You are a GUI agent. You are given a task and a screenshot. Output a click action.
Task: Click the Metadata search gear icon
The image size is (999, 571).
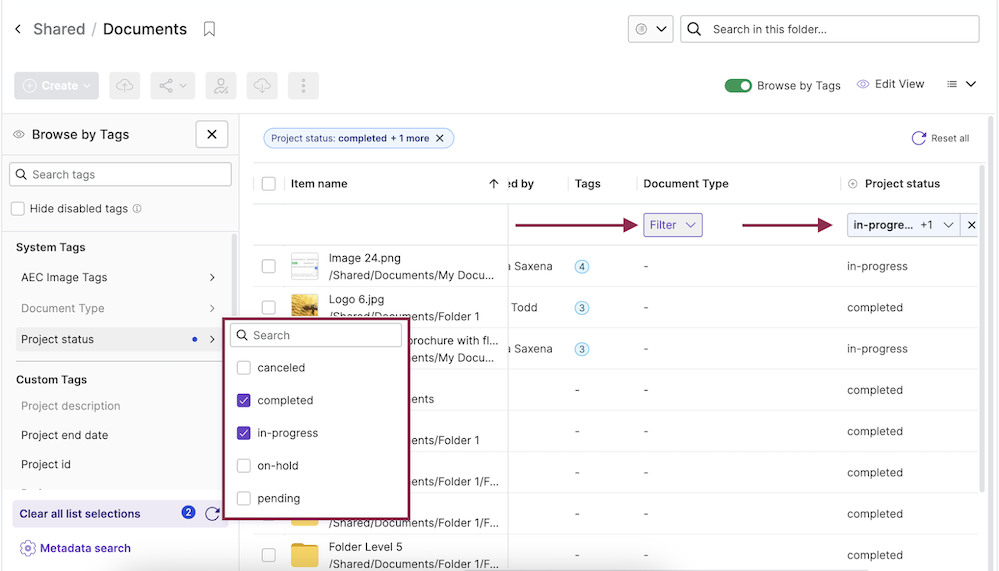pos(27,548)
